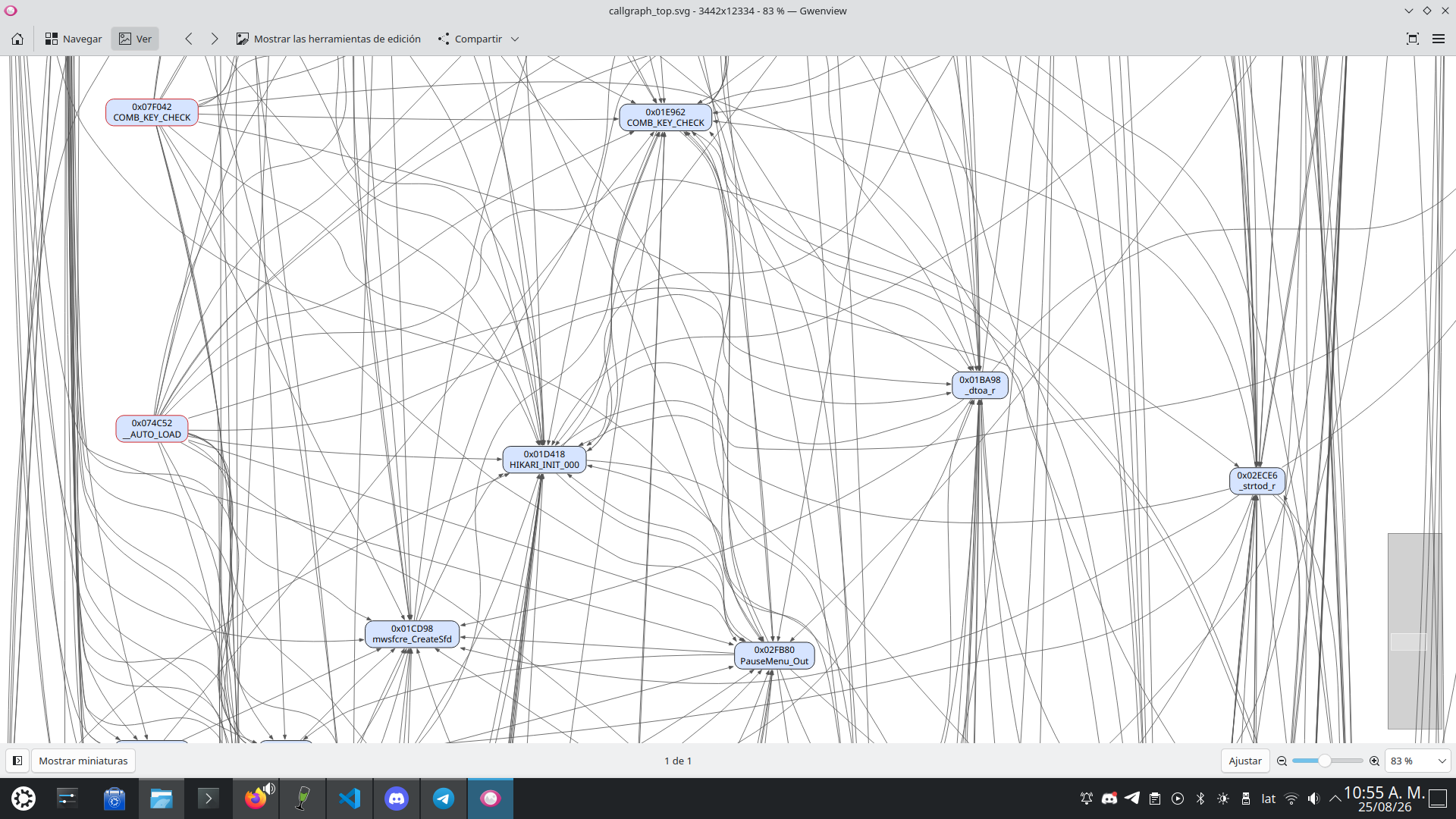Switch to Discord in the taskbar
The image size is (1456, 819).
coord(397,799)
